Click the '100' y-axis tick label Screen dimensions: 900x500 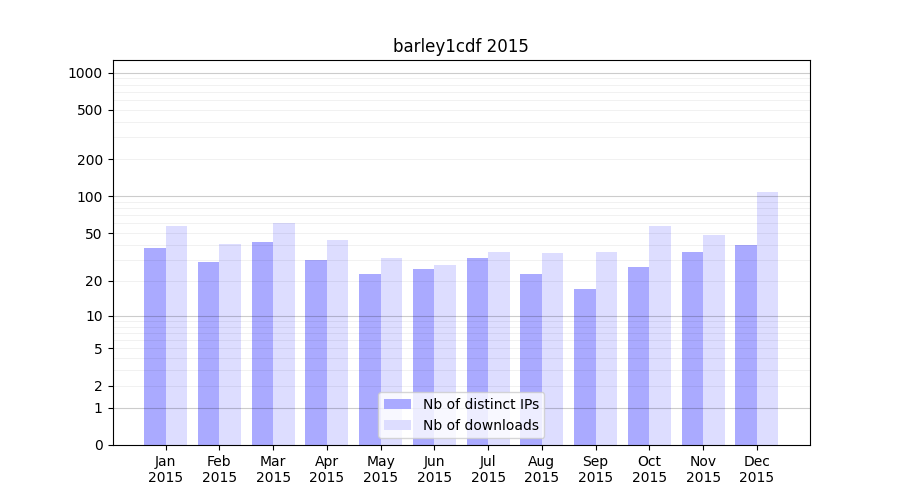(90, 197)
